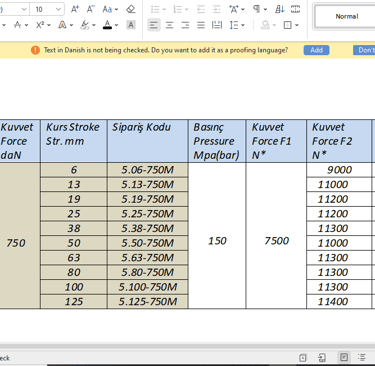375x366 pixels.
Task: Click the page-with-arrow icon in status bar
Action: pos(322,358)
